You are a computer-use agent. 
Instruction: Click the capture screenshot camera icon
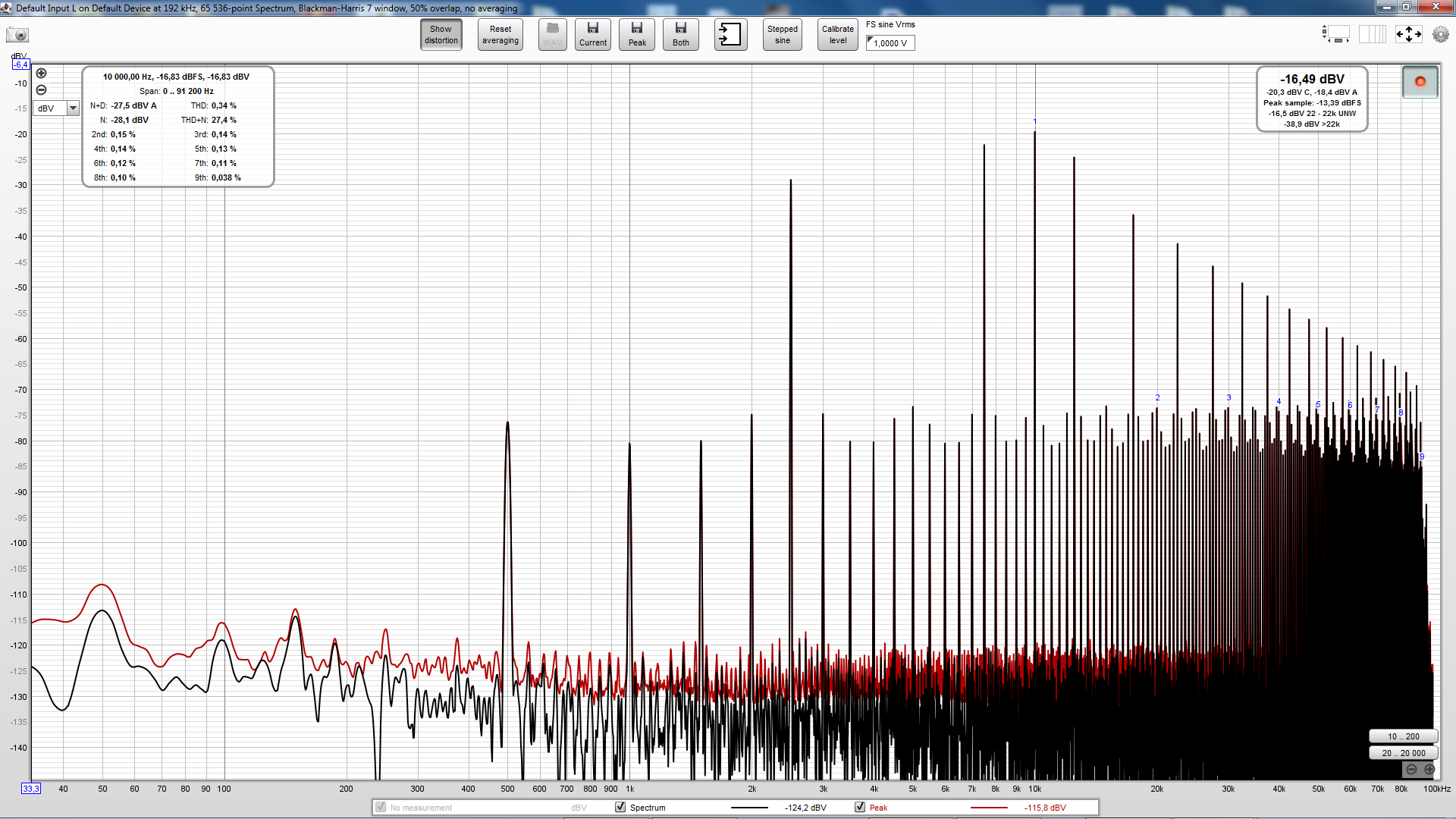pos(17,35)
